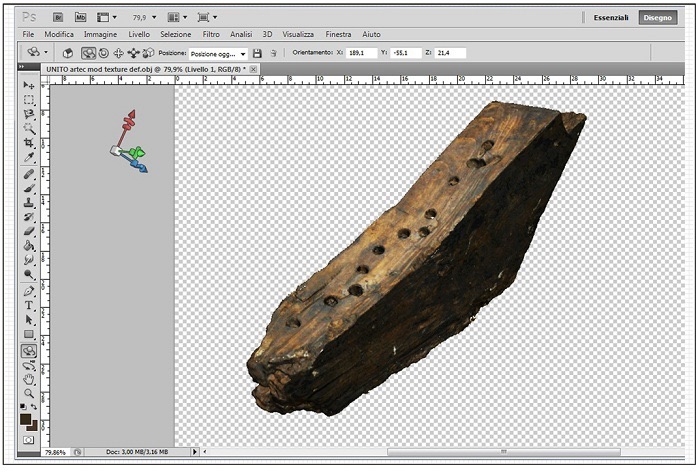Image resolution: width=700 pixels, height=472 pixels.
Task: Select the Clone Stamp tool
Action: point(29,203)
